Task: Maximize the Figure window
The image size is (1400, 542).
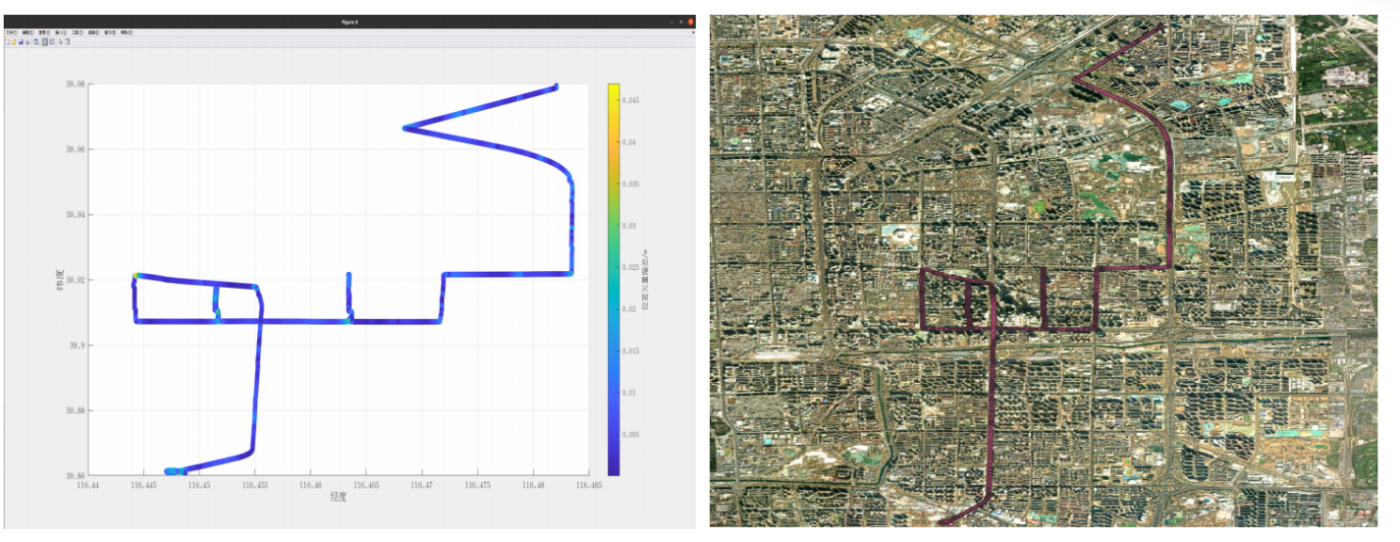Action: [681, 22]
